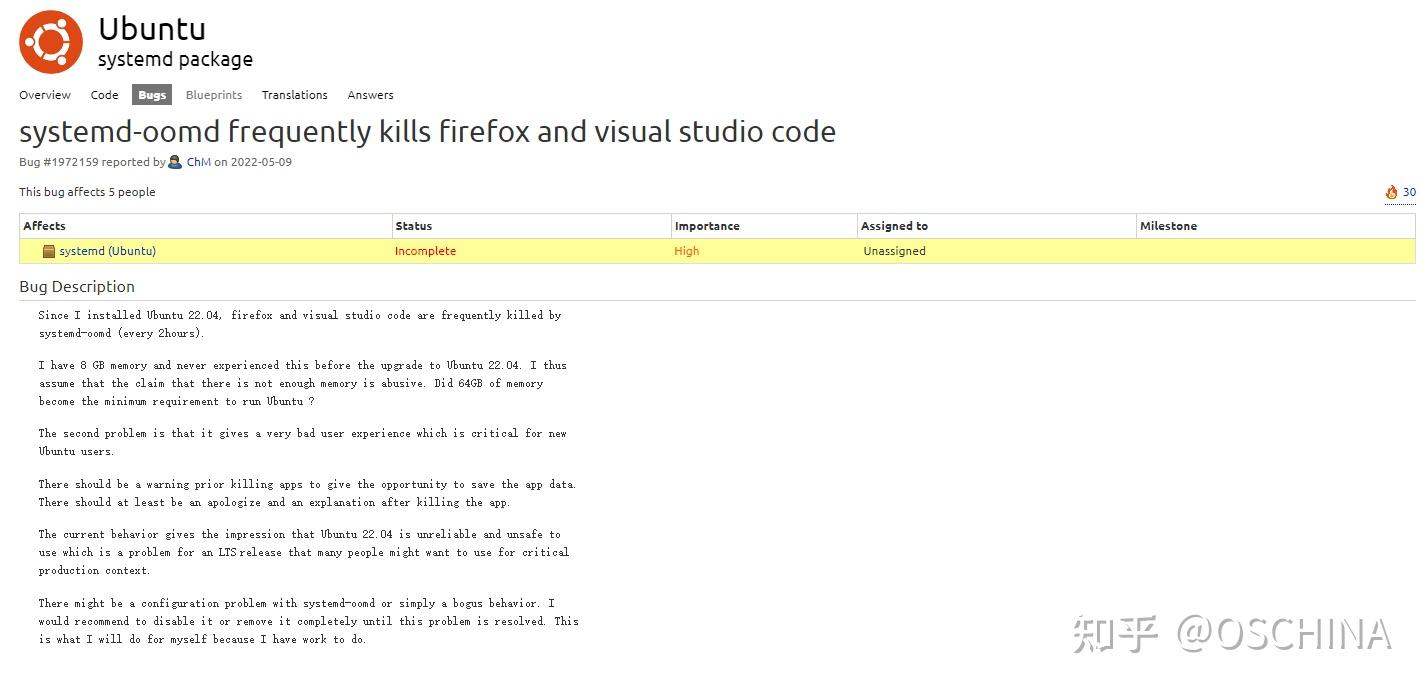Go to the Blueprints tab

pyautogui.click(x=214, y=95)
